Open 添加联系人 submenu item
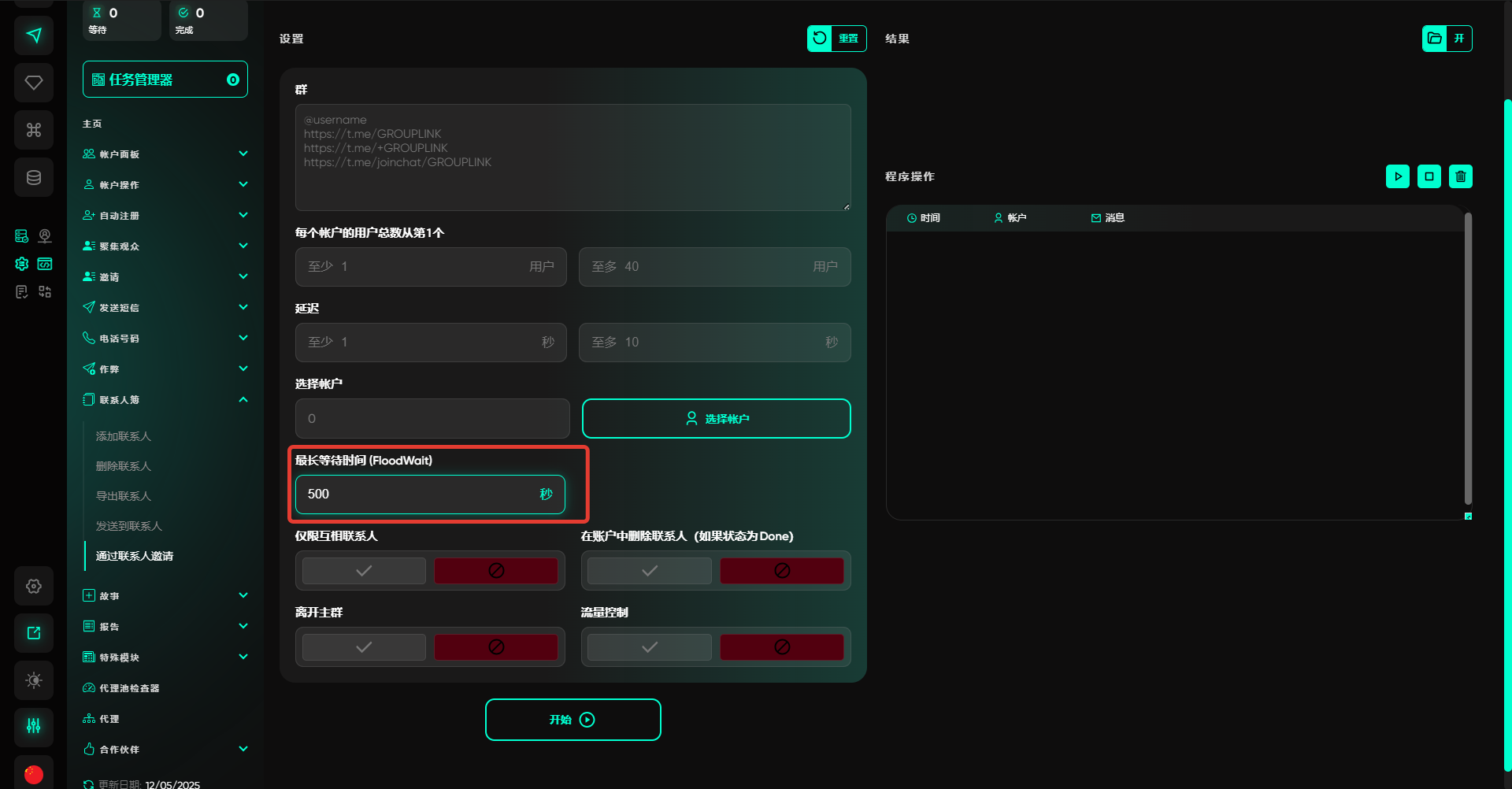Image resolution: width=1512 pixels, height=789 pixels. tap(124, 436)
